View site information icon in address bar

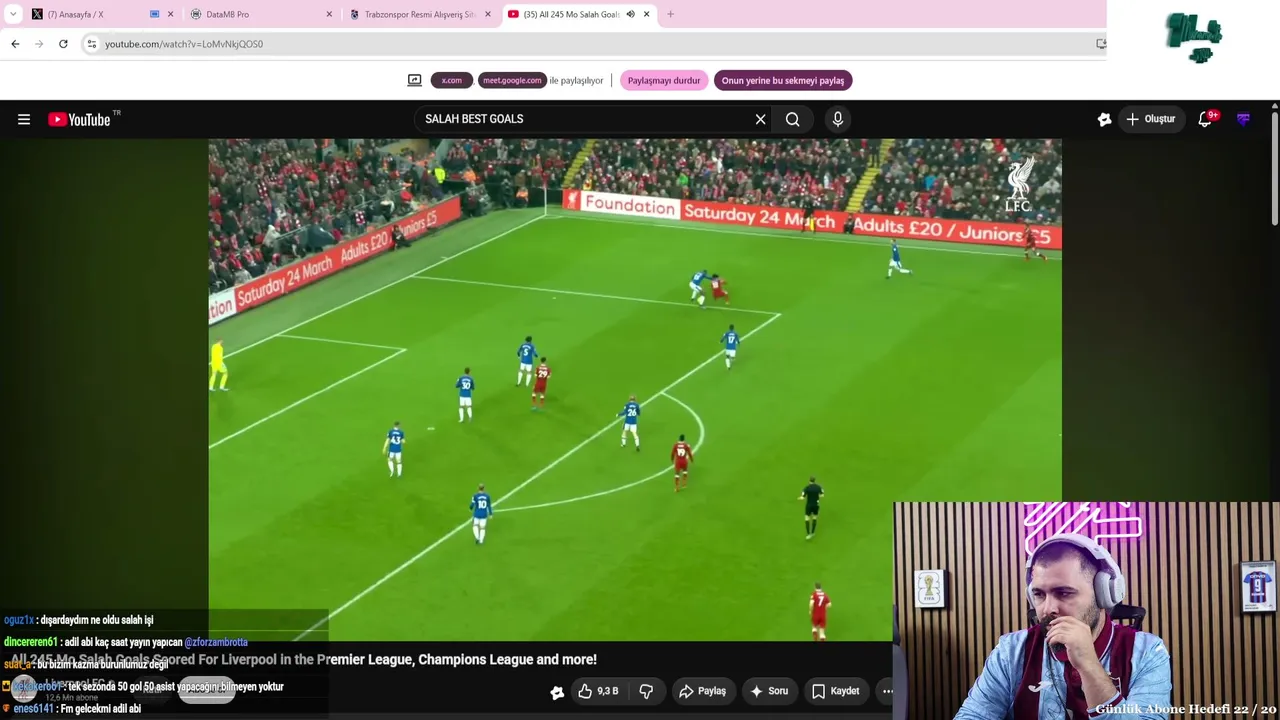tap(91, 44)
